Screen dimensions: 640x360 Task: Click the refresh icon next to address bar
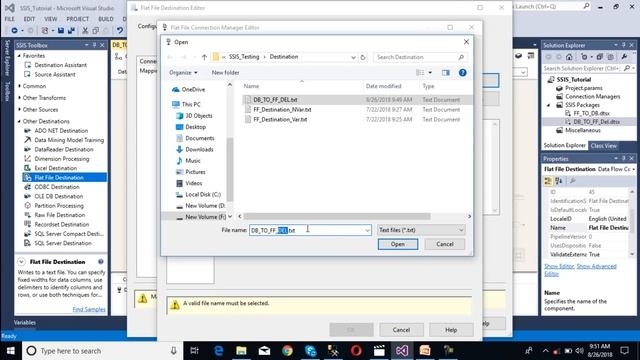coord(363,57)
